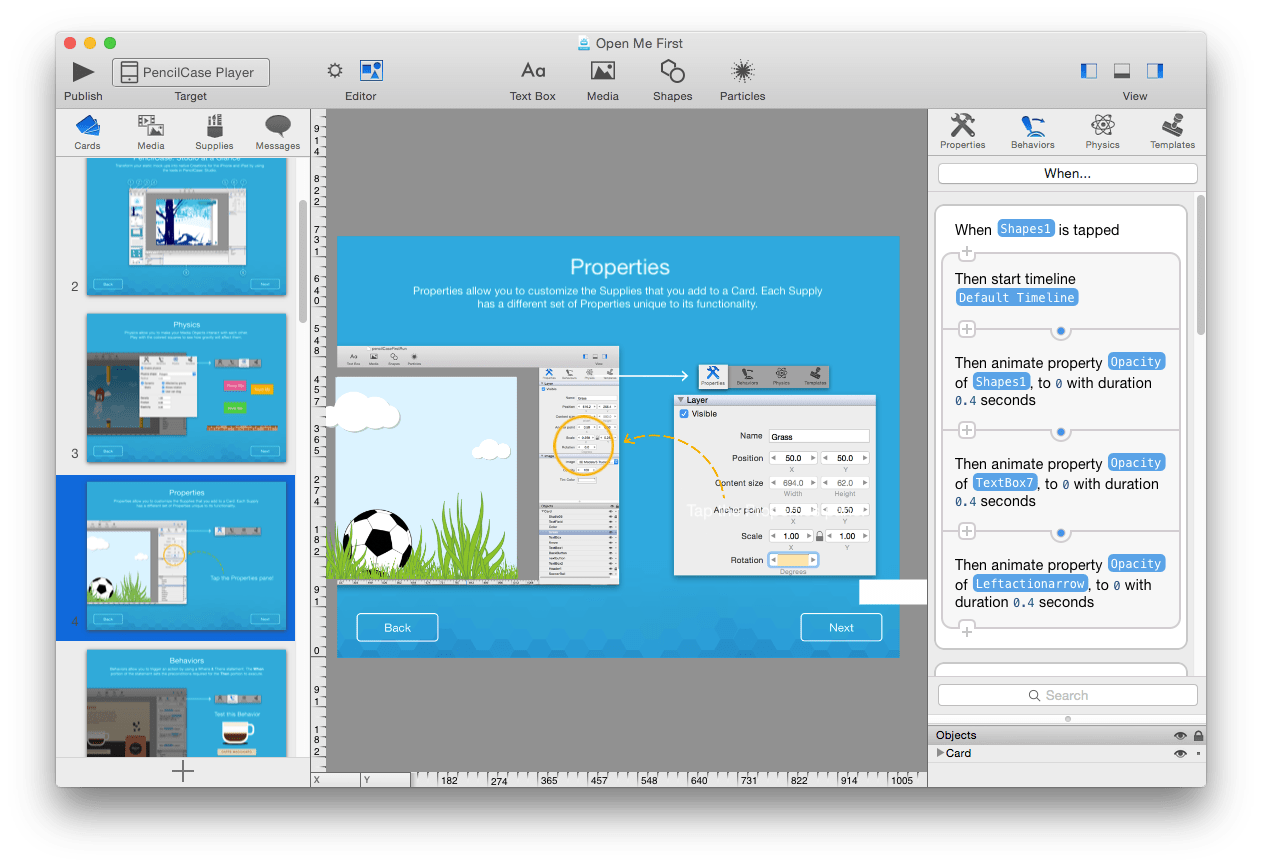The height and width of the screenshot is (867, 1262).
Task: Click the Search field in the inspector
Action: (x=1067, y=695)
